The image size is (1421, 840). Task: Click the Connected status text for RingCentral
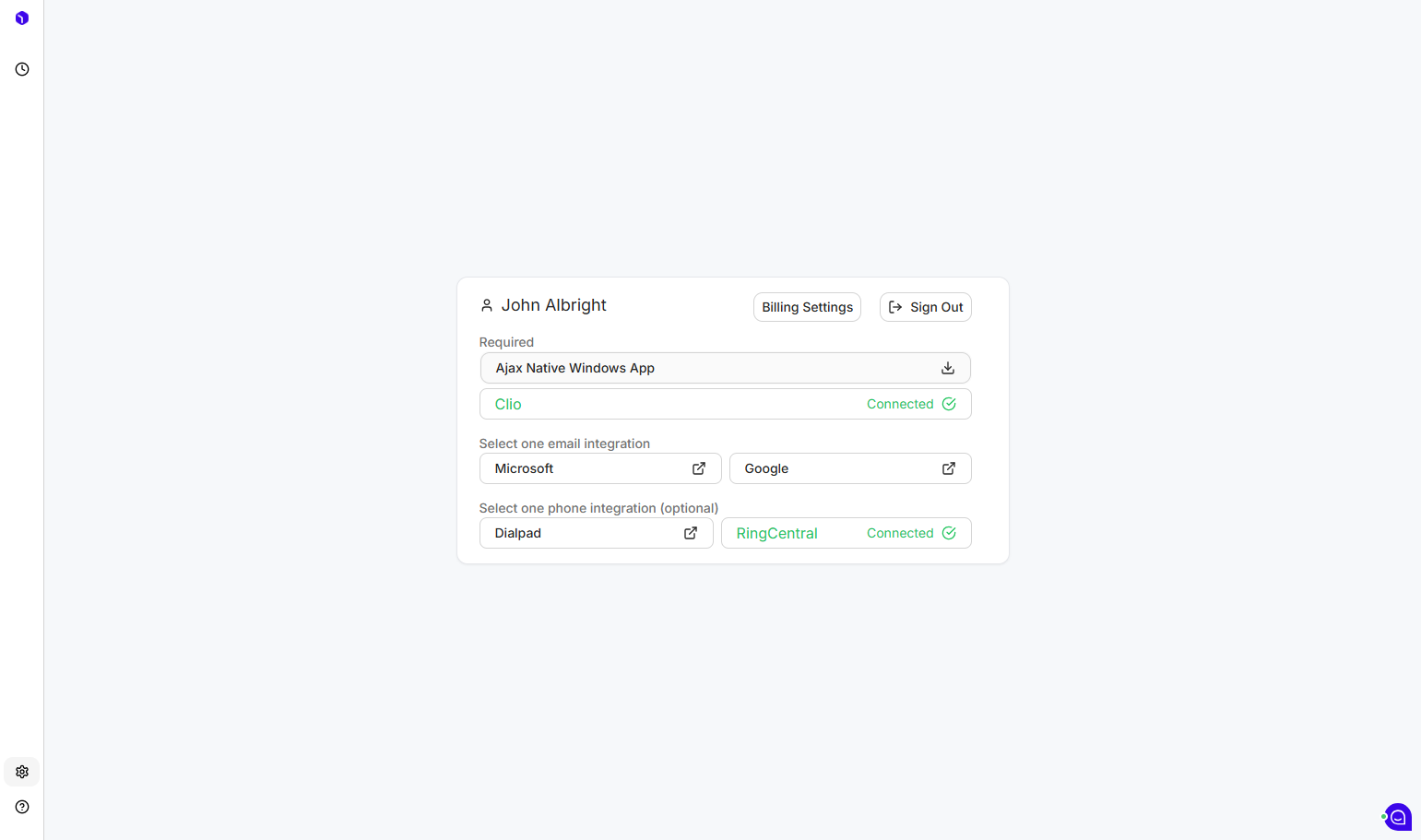point(900,533)
